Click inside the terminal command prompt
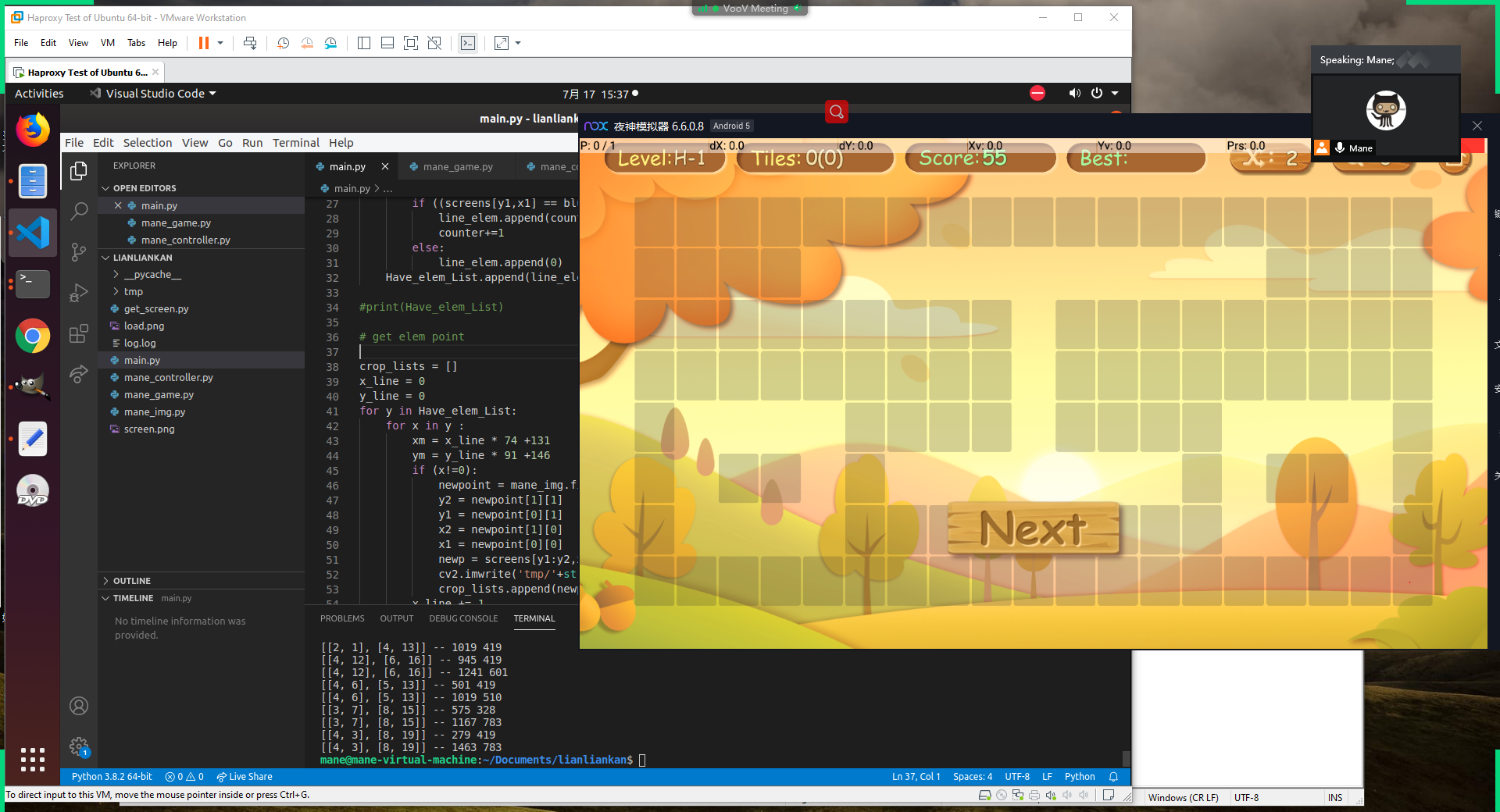 point(643,760)
